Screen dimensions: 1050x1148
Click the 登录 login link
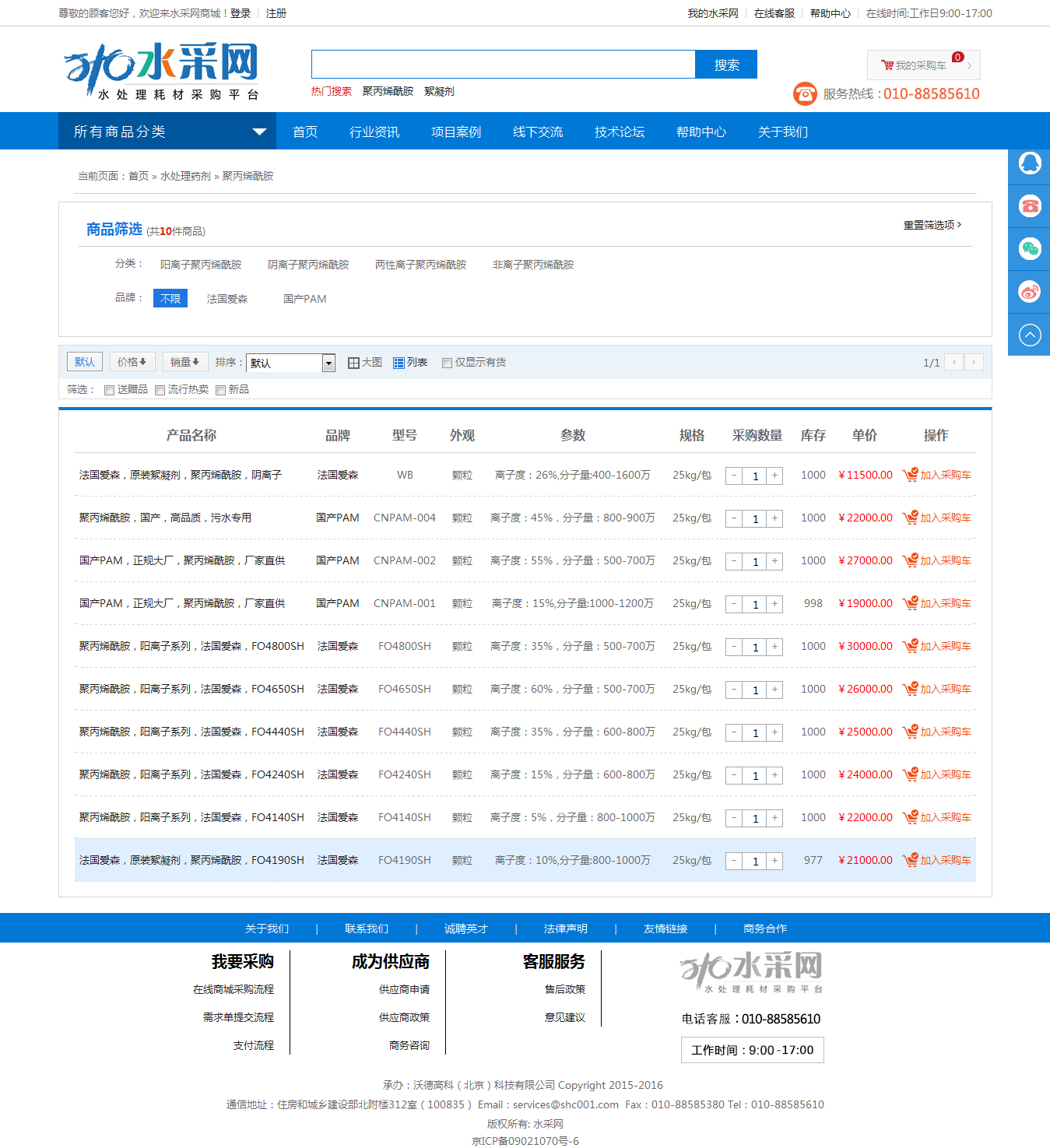[x=241, y=13]
